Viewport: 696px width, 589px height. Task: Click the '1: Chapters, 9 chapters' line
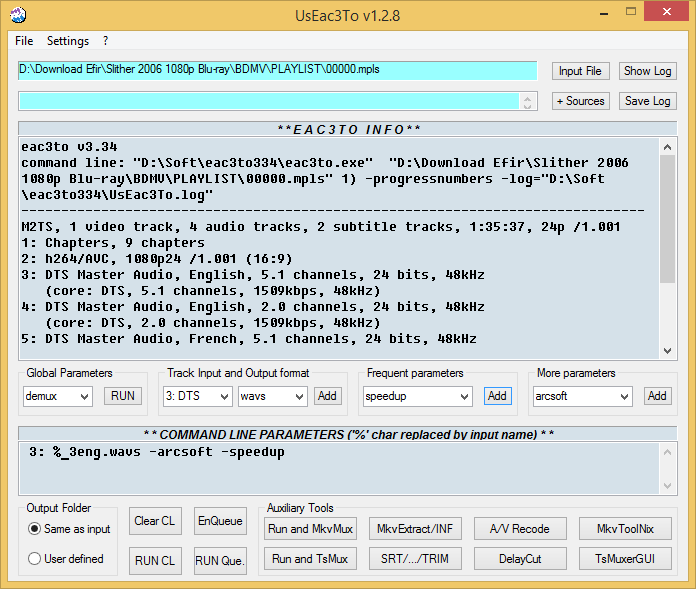(113, 243)
